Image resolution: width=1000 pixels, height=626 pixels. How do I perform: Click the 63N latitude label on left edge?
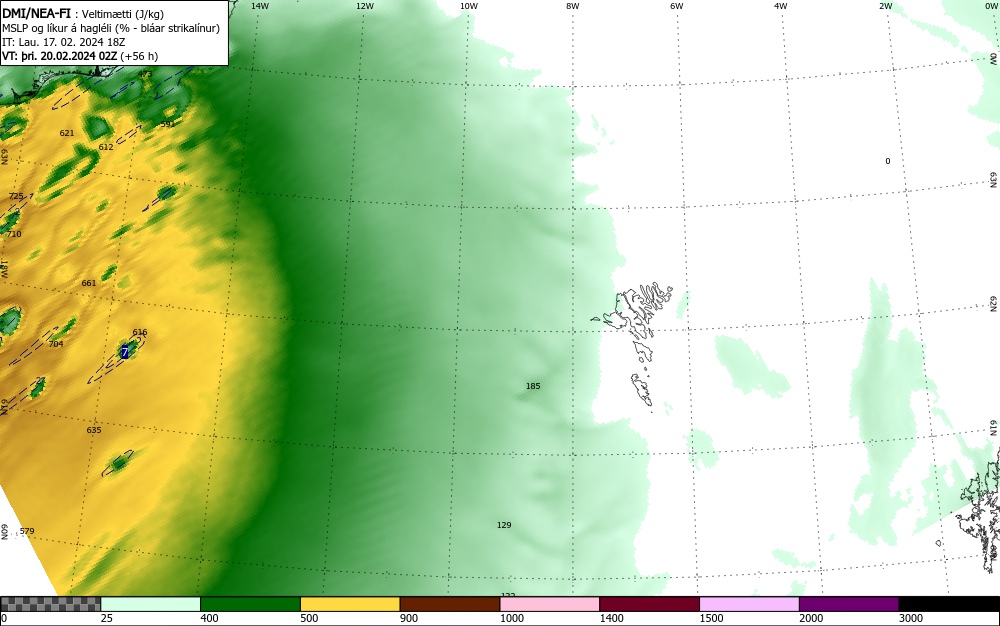click(4, 157)
